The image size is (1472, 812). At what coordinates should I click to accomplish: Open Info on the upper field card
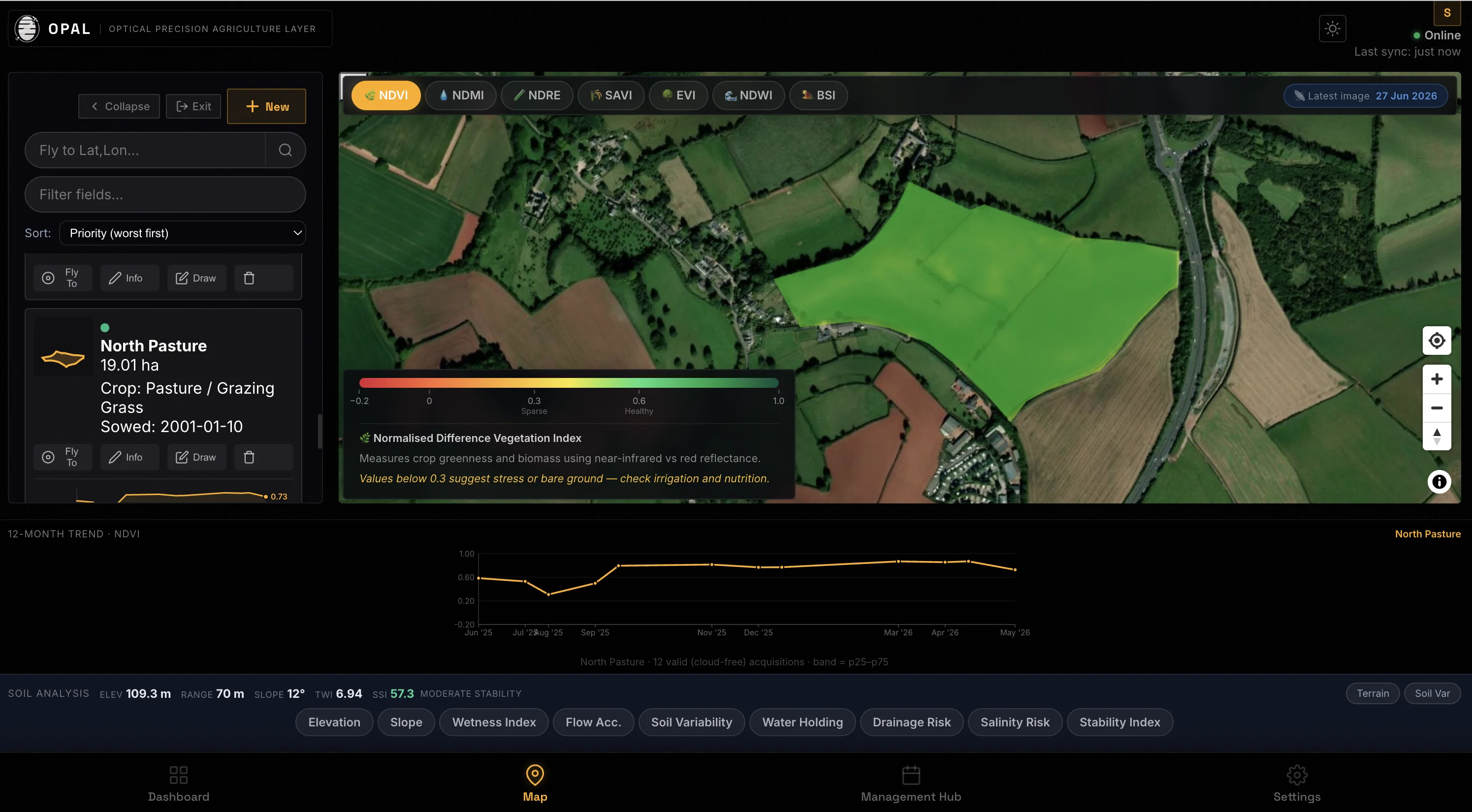click(129, 278)
